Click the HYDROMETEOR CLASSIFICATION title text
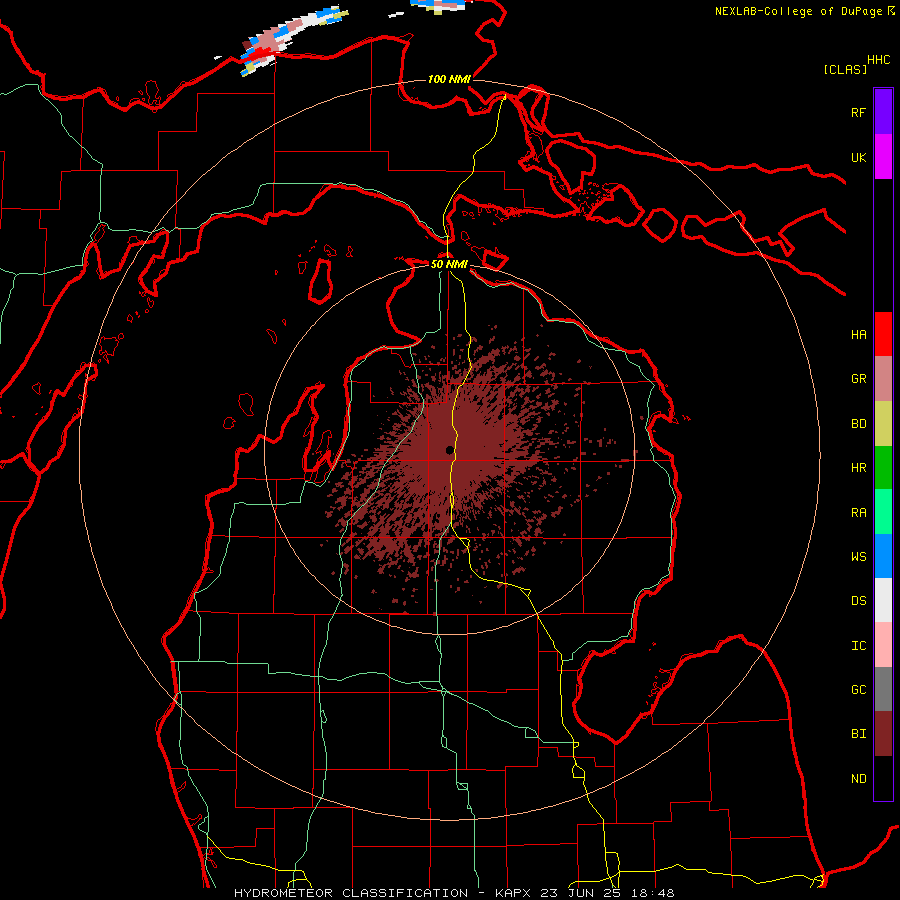900x900 pixels. [x=351, y=893]
